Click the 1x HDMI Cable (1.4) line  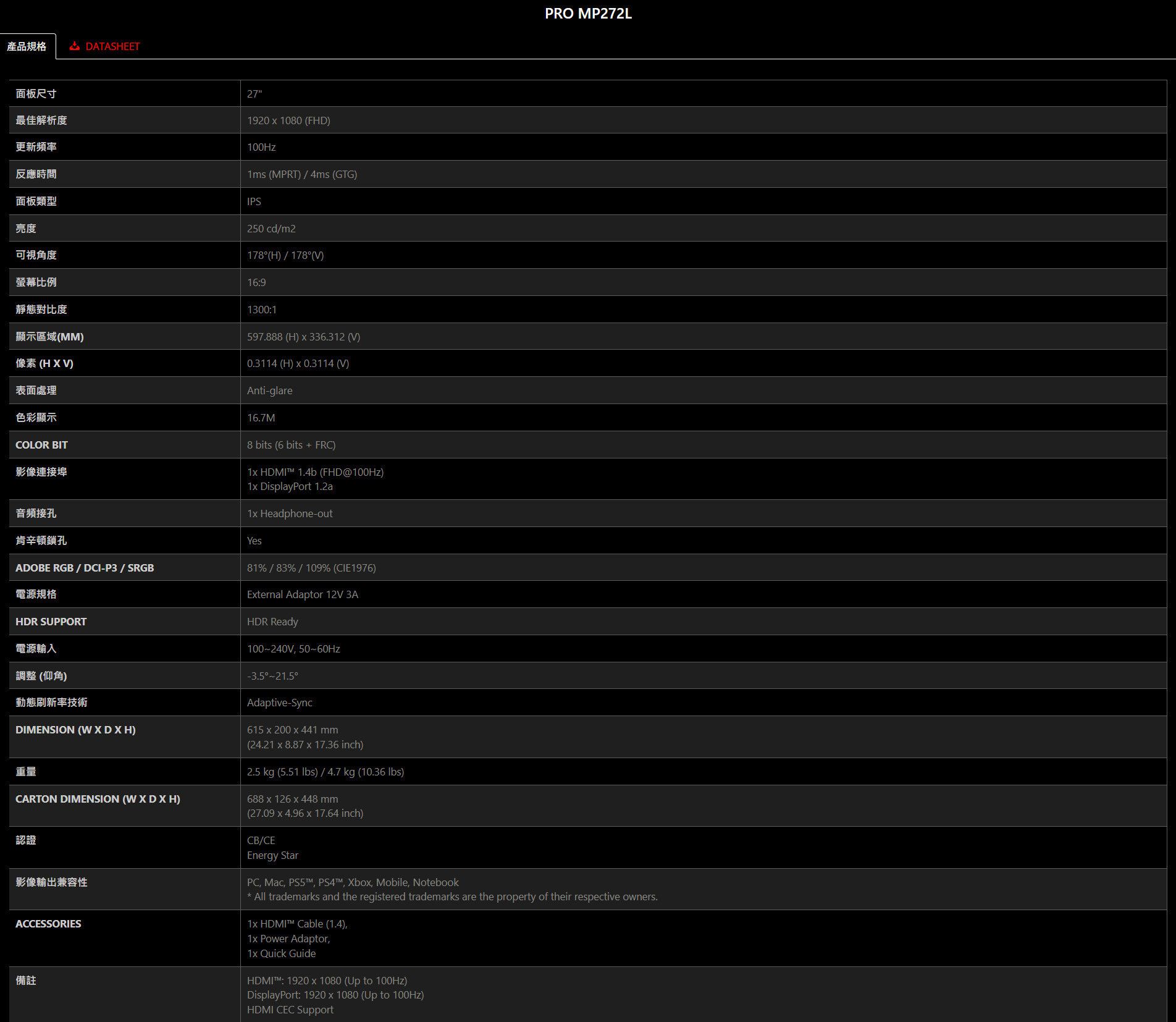[x=297, y=924]
